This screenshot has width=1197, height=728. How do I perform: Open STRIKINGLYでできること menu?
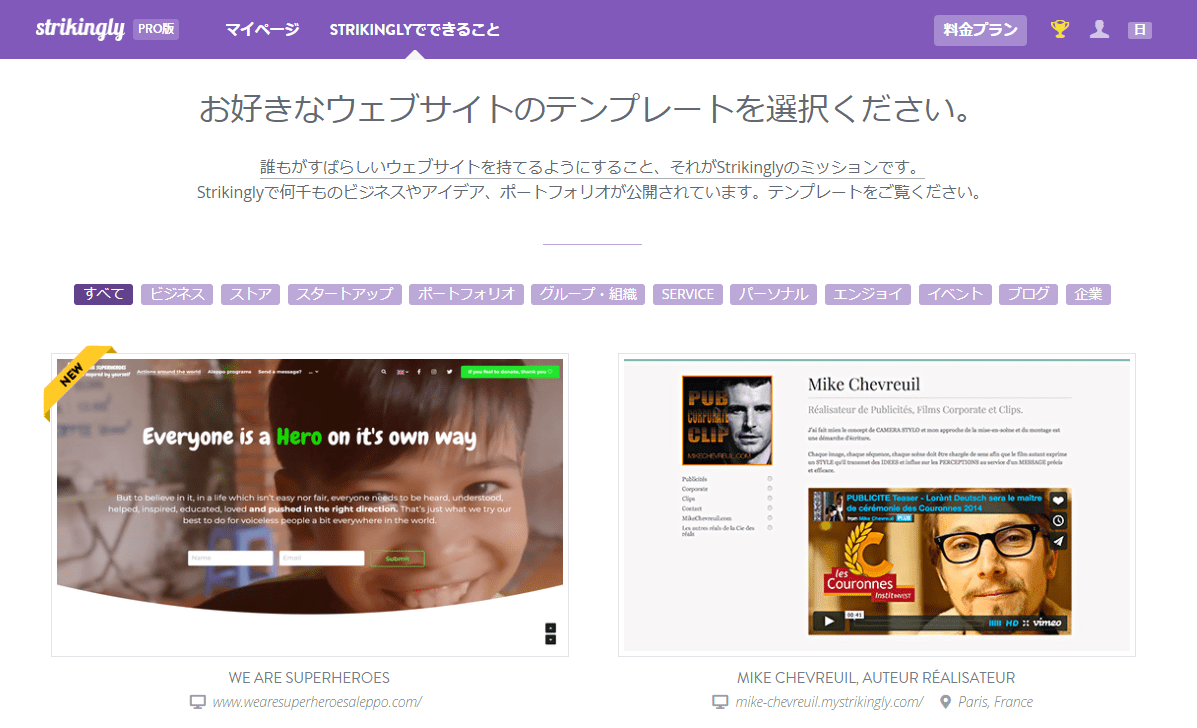click(x=415, y=30)
